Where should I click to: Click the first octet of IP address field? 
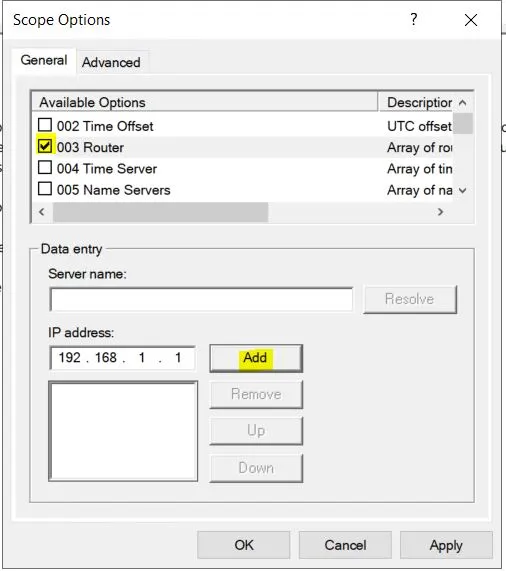coord(70,358)
